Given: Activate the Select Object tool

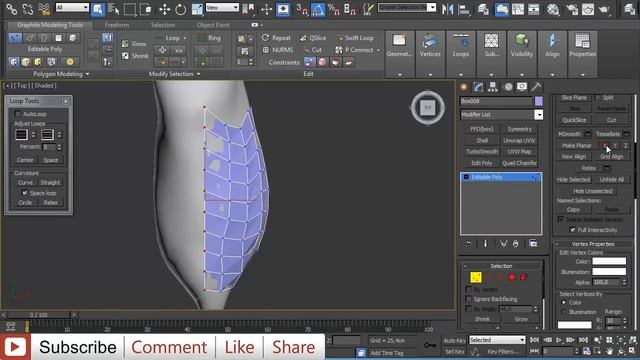Looking at the screenshot, I should pyautogui.click(x=98, y=9).
